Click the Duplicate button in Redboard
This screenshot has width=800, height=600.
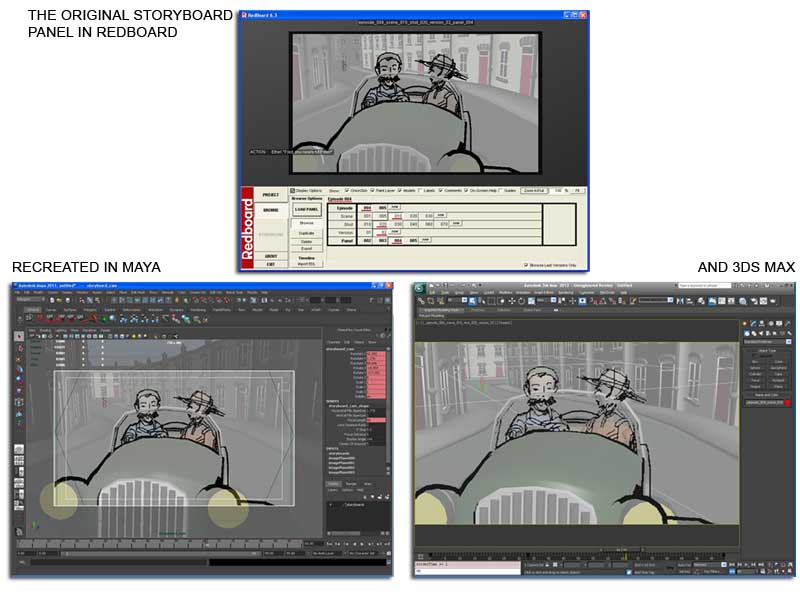tap(306, 233)
